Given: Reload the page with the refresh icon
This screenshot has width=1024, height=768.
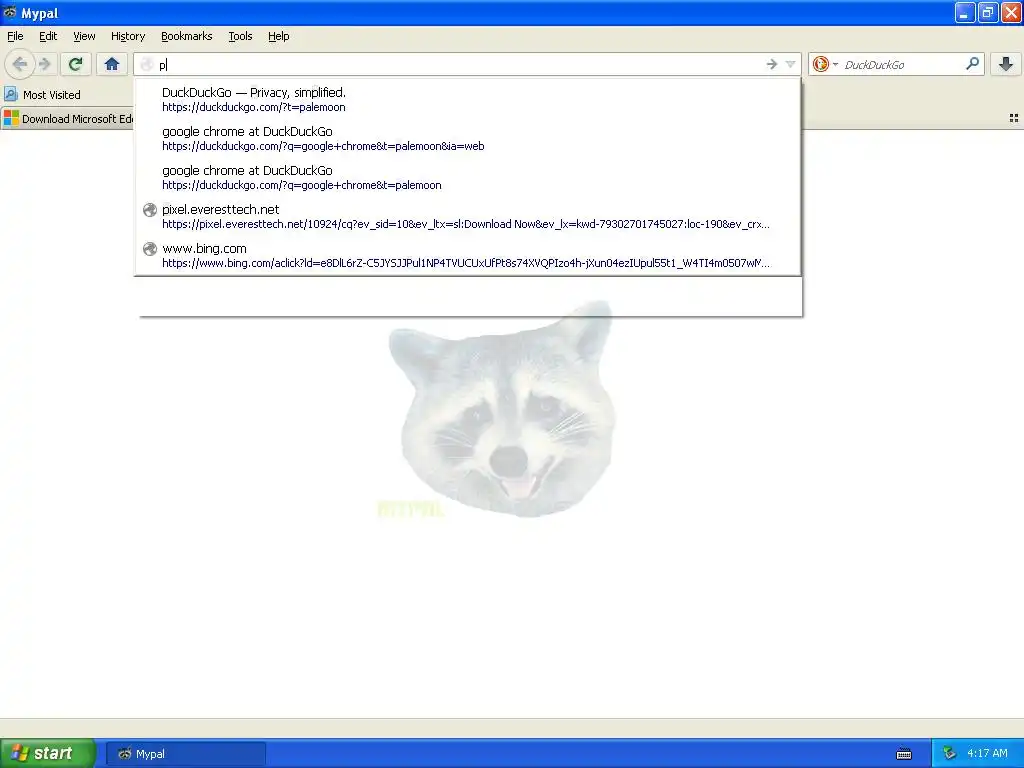Looking at the screenshot, I should tap(76, 64).
